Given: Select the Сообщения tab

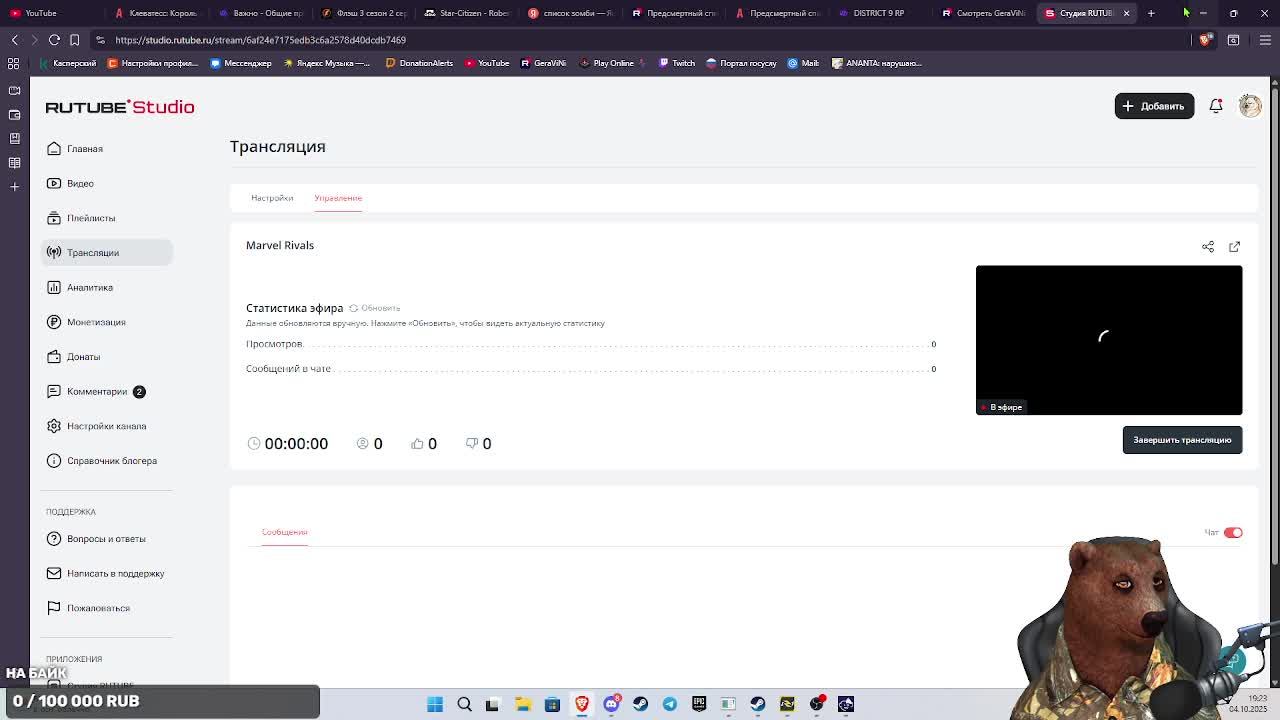Looking at the screenshot, I should (284, 532).
